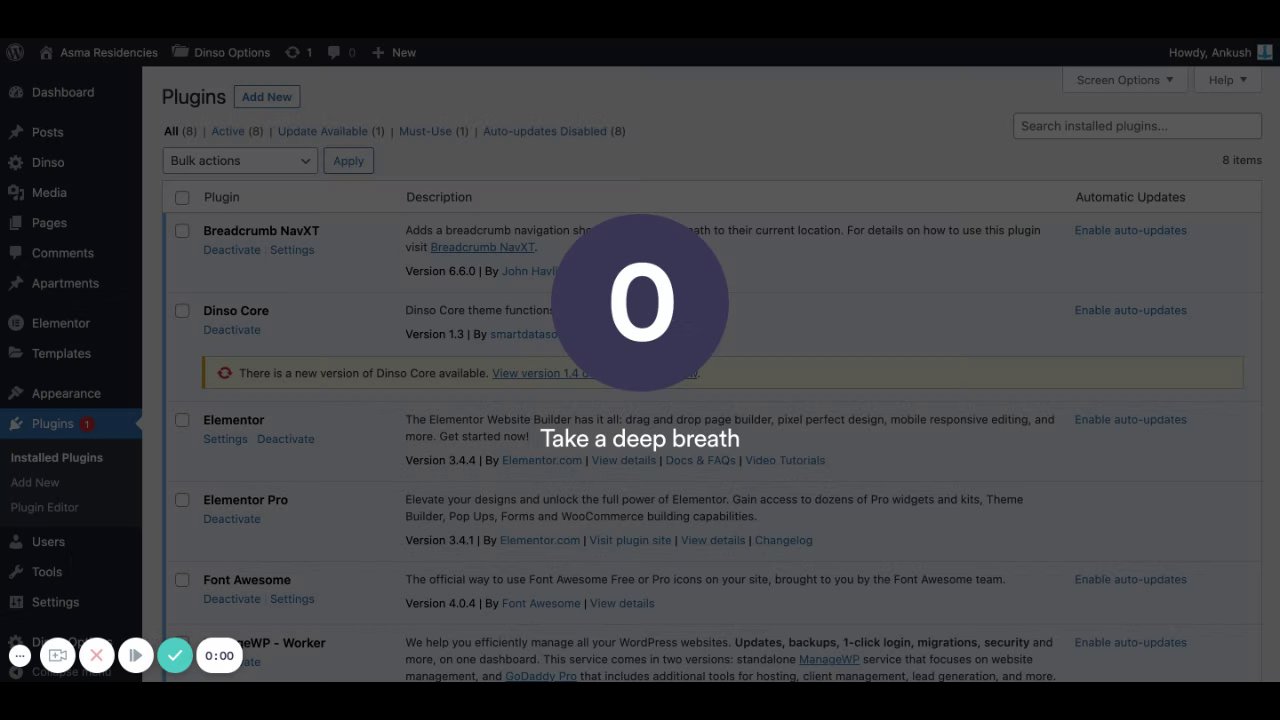Click the Dinso gear icon in sidebar

[x=16, y=162]
